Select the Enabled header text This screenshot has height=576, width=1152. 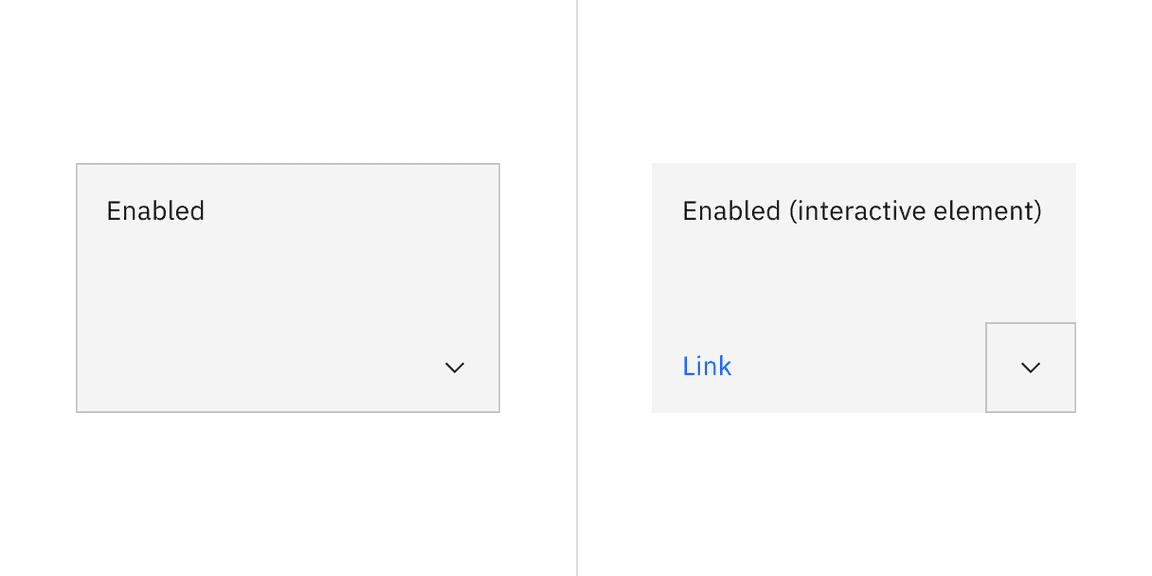click(x=155, y=211)
